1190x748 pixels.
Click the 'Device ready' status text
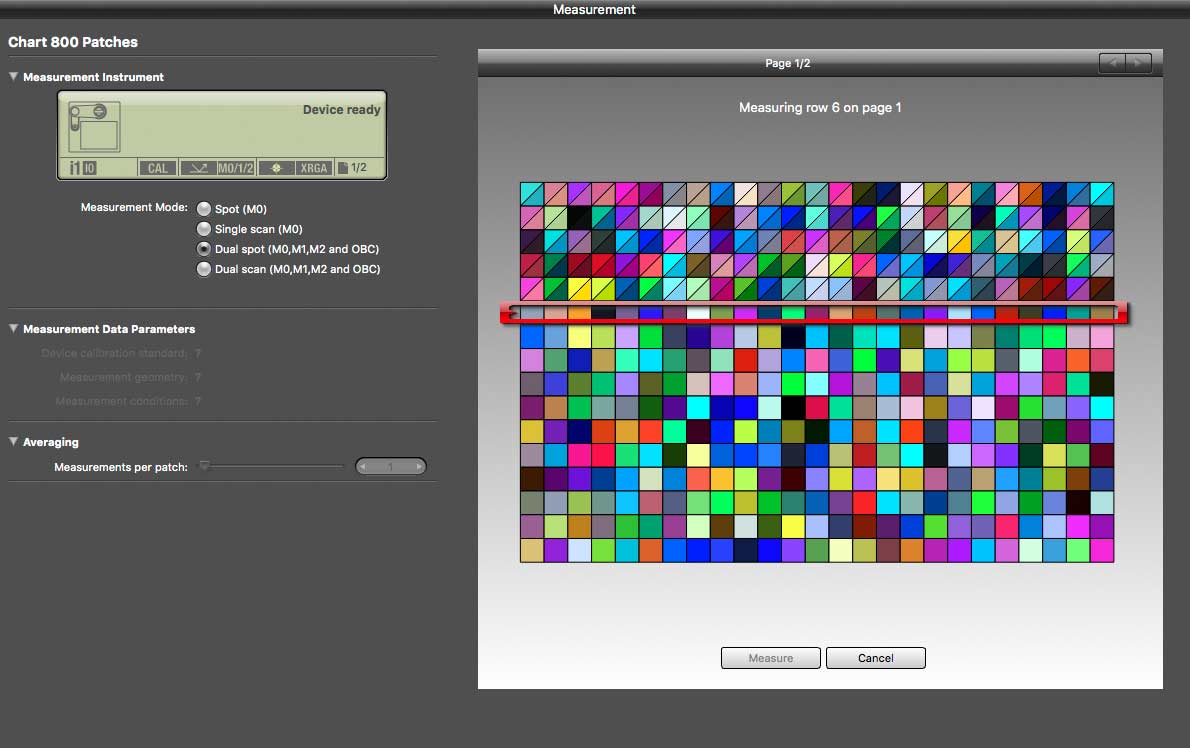click(342, 109)
